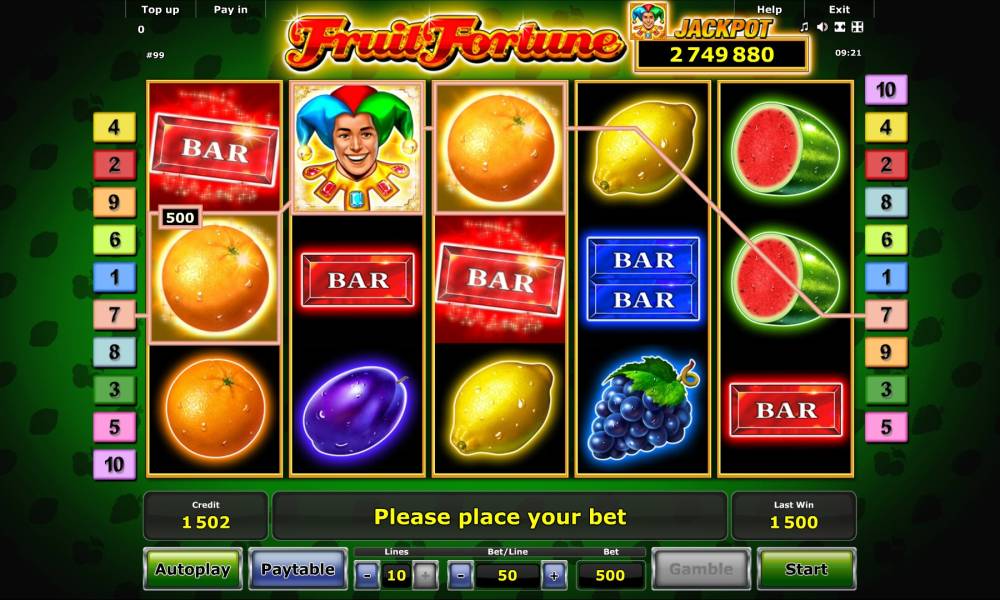Open the Top up option
The image size is (1000, 600).
pyautogui.click(x=160, y=10)
